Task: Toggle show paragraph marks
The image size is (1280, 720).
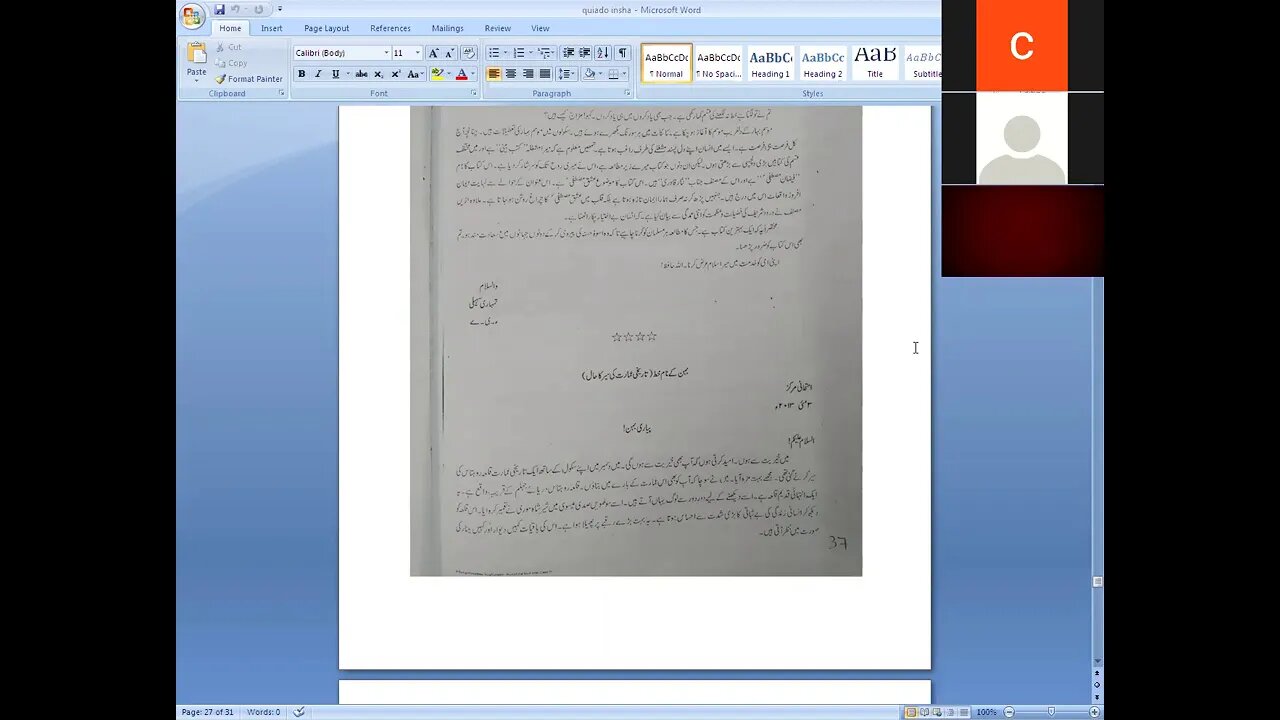Action: (622, 53)
